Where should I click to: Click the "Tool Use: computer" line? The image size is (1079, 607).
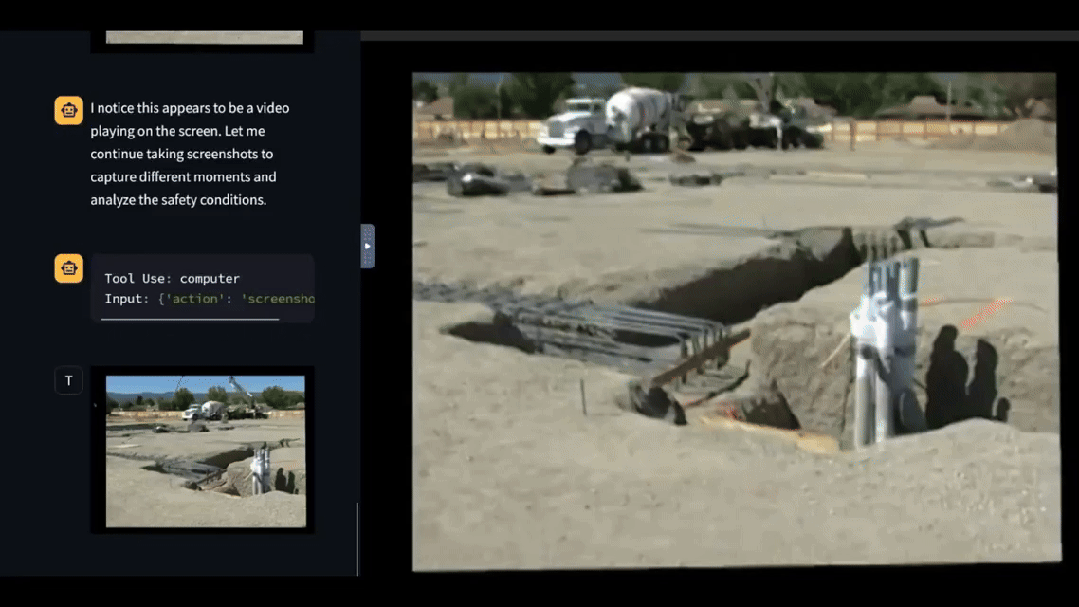point(172,279)
